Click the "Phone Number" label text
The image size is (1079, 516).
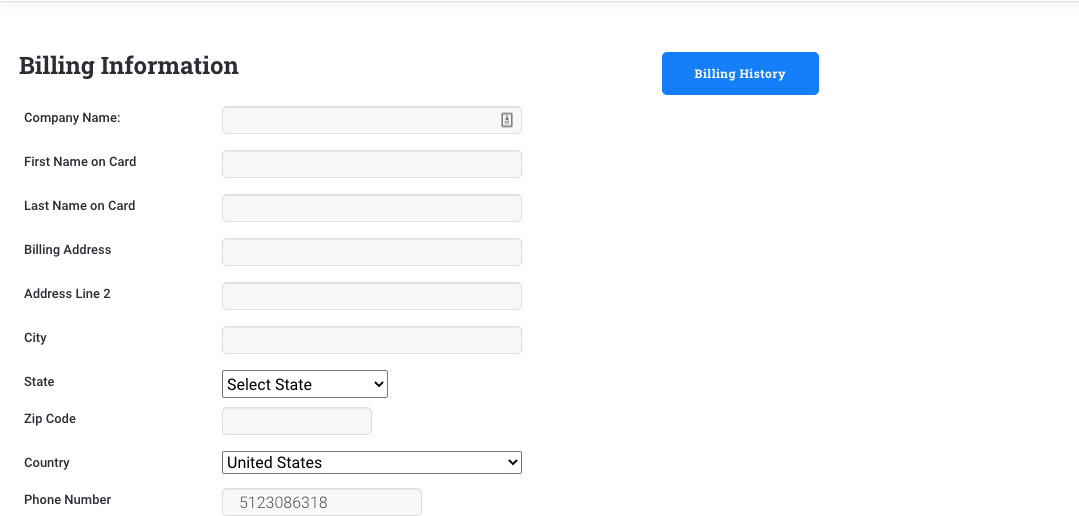[x=68, y=500]
